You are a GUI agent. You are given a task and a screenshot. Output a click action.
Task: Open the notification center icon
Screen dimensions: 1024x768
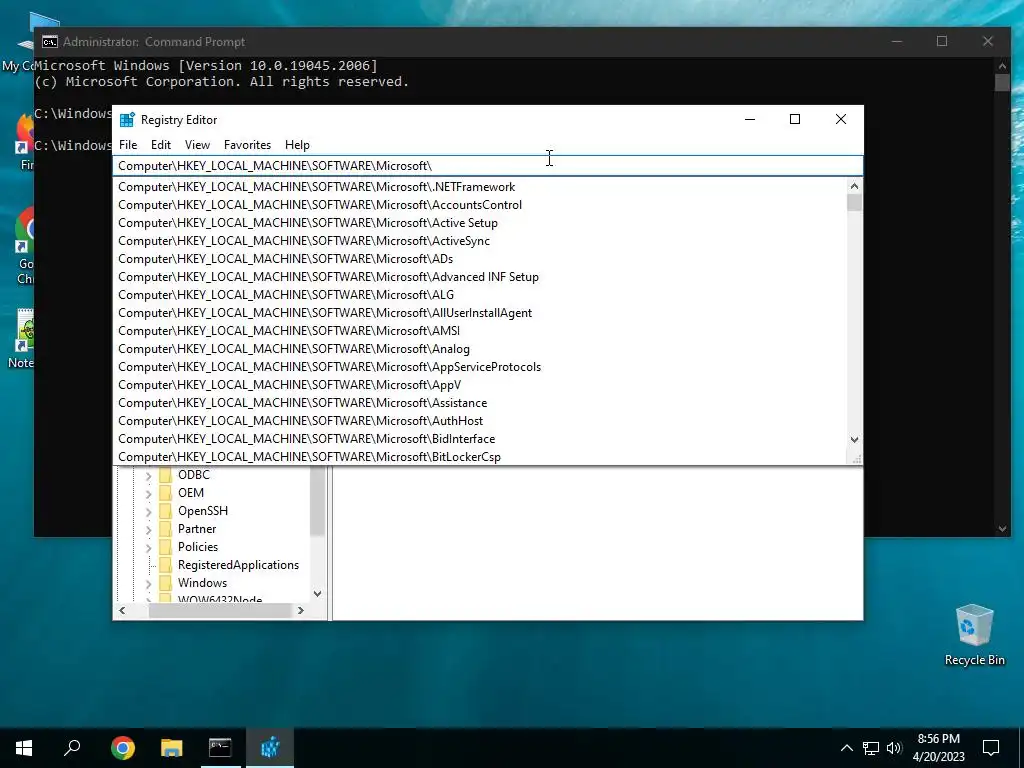(991, 748)
